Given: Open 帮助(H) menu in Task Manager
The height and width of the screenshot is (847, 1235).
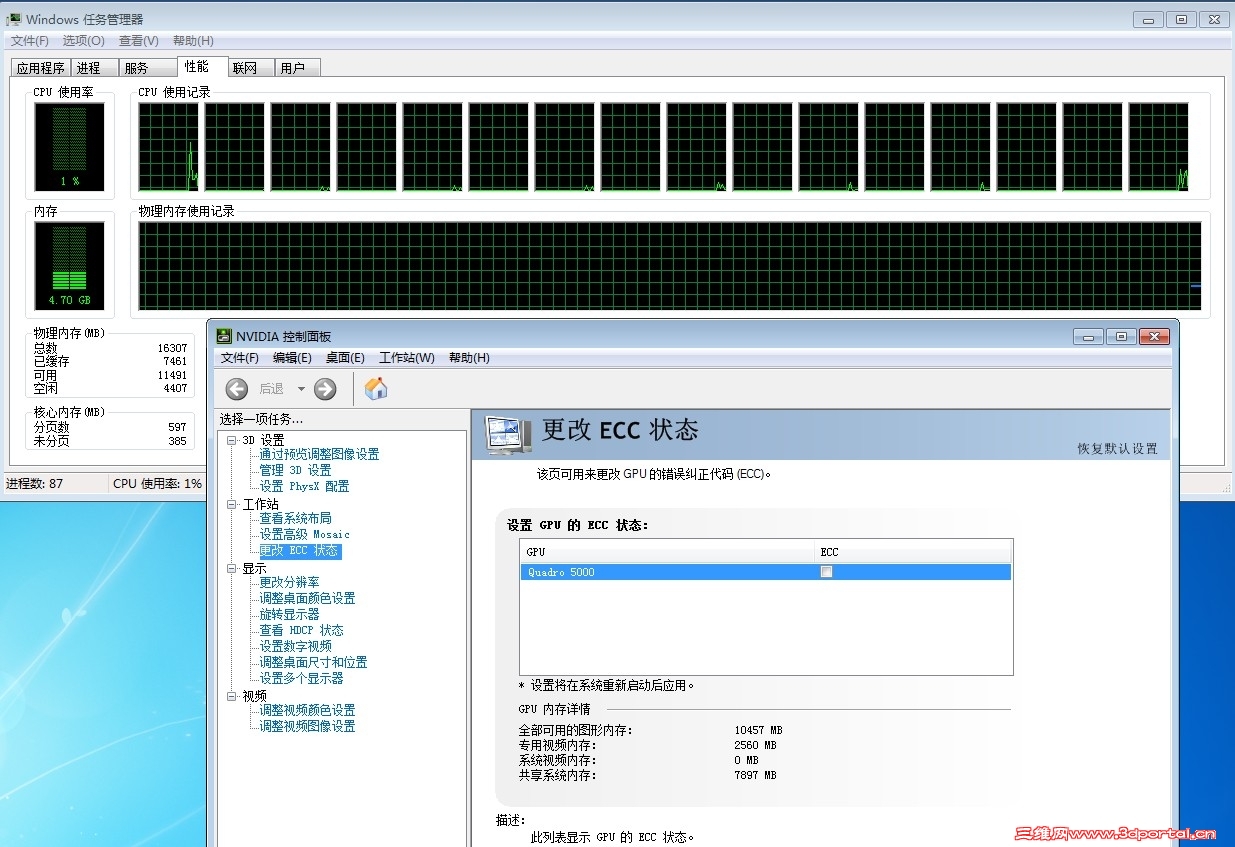Looking at the screenshot, I should click(x=193, y=41).
